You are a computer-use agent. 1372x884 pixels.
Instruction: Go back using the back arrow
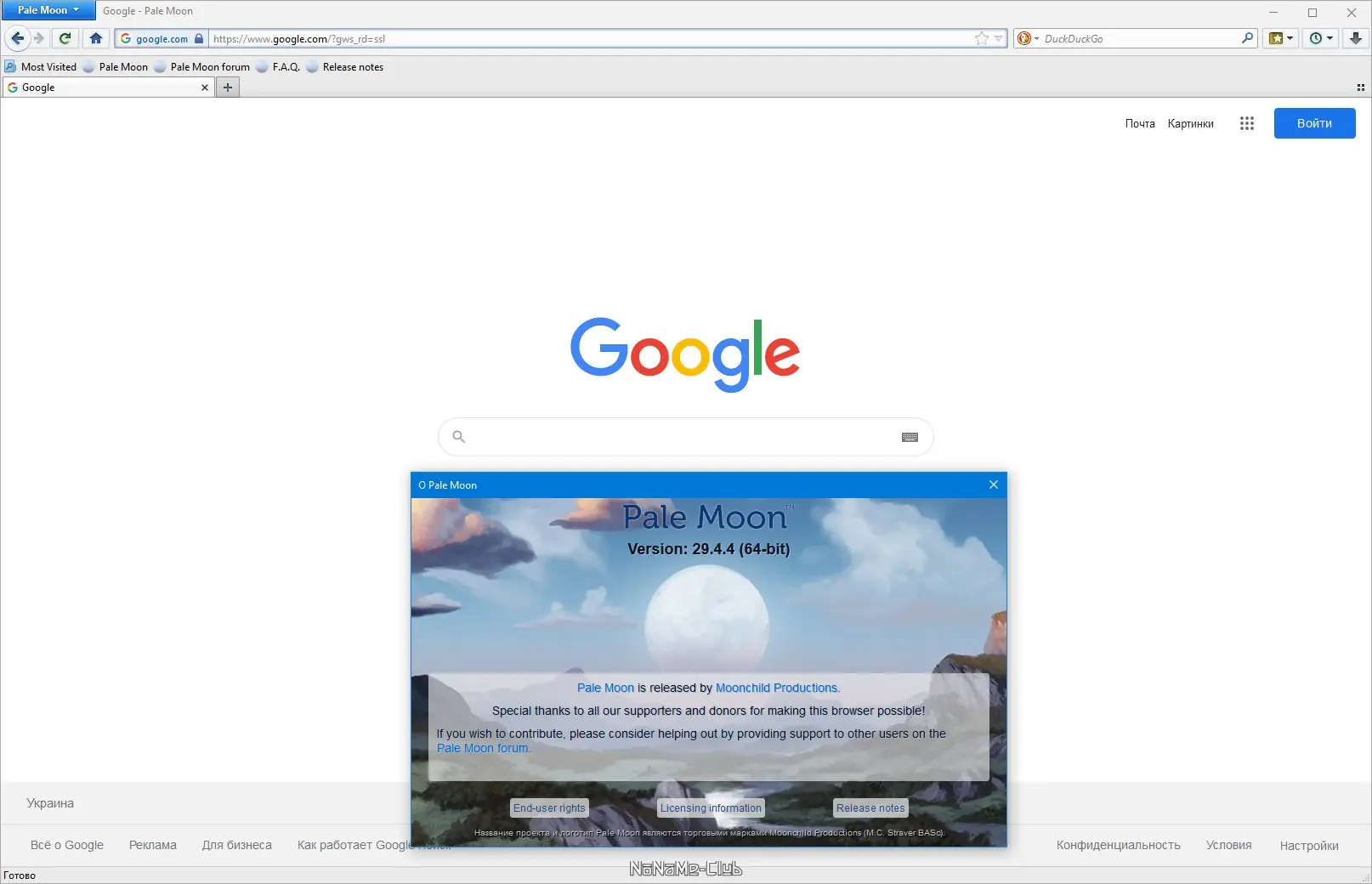click(18, 38)
